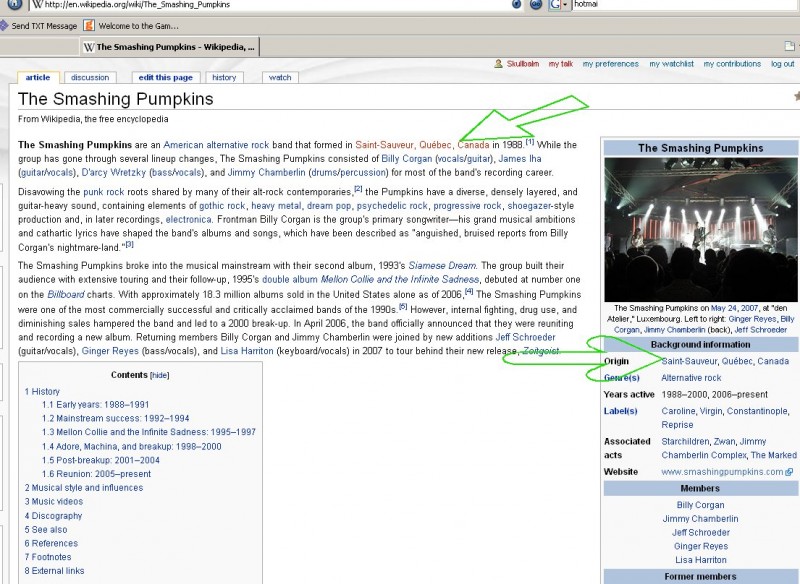Image resolution: width=800 pixels, height=584 pixels.
Task: Click the address bar URL field
Action: pos(270,4)
